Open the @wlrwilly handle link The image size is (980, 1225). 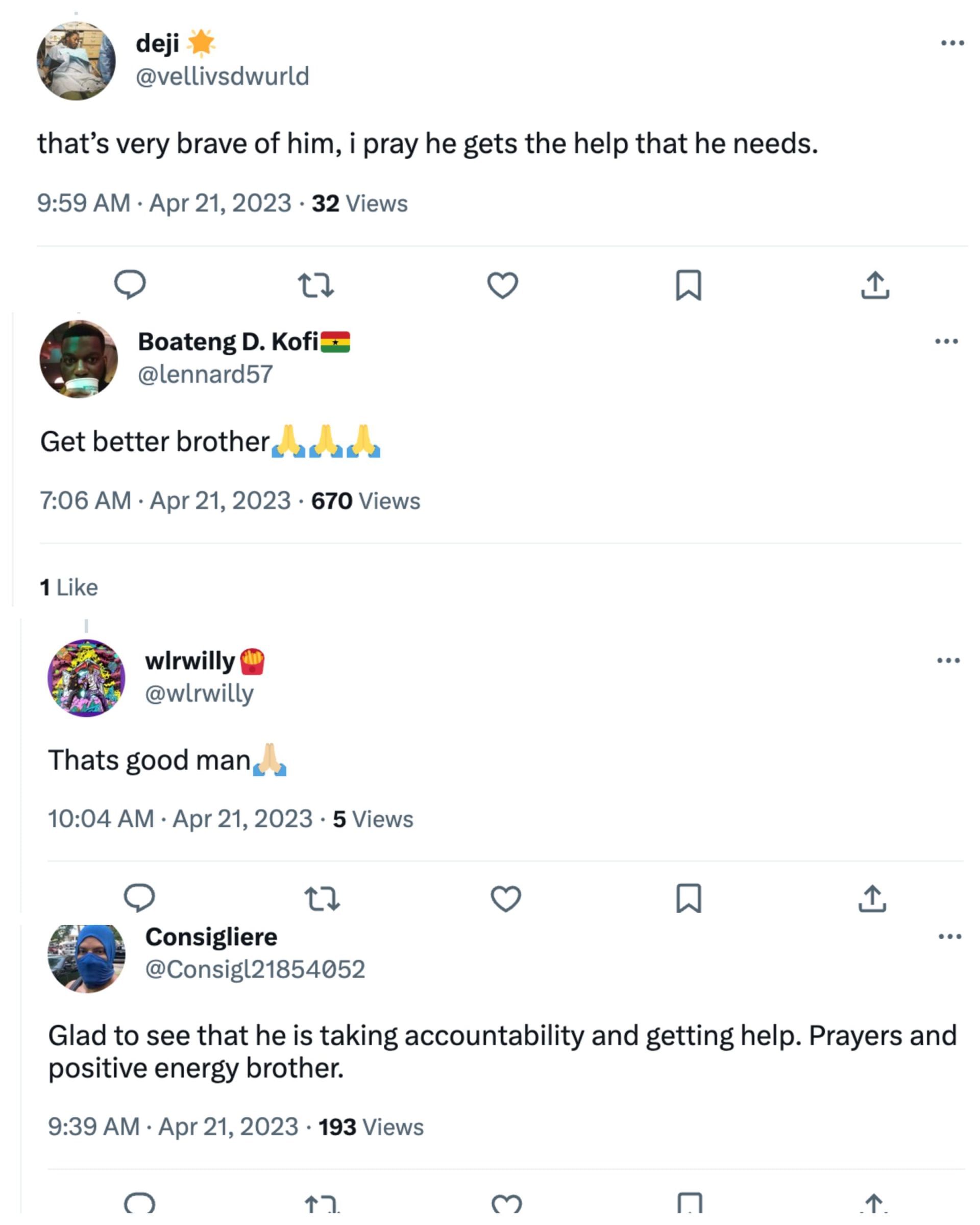pos(200,693)
